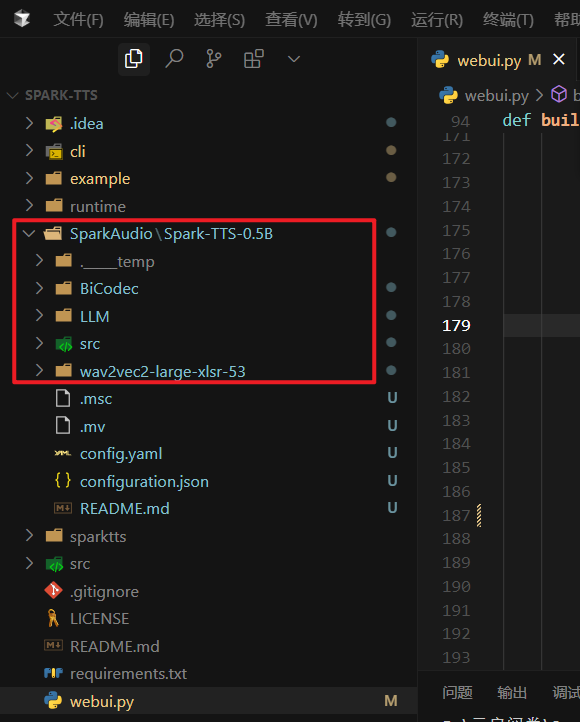
Task: Select webui.py in the explorer
Action: pos(209,701)
